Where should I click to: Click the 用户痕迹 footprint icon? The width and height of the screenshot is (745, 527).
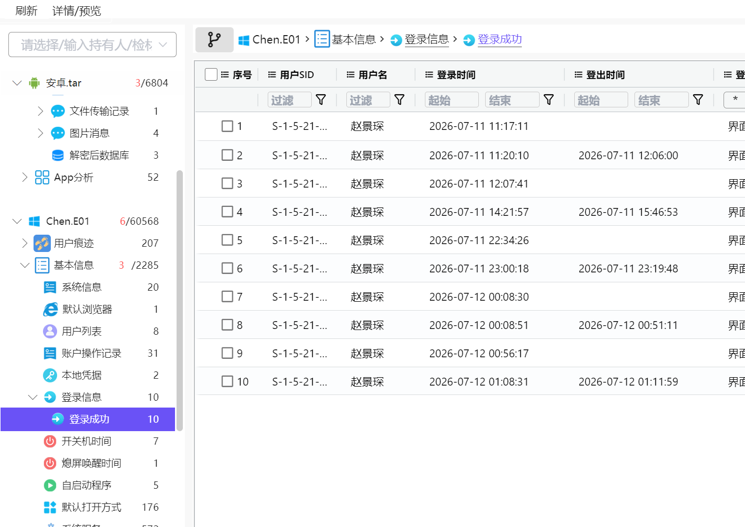tap(42, 243)
